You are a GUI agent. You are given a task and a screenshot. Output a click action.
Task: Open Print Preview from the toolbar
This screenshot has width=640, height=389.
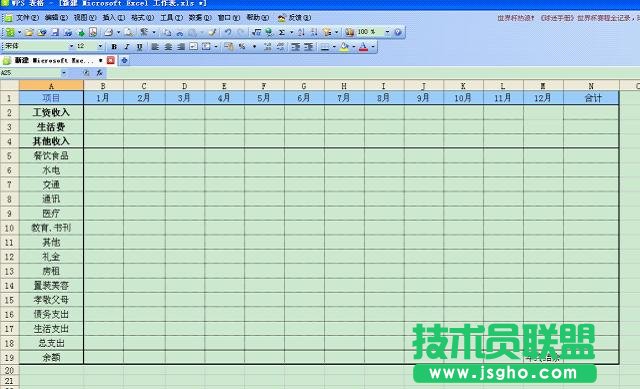(x=128, y=32)
